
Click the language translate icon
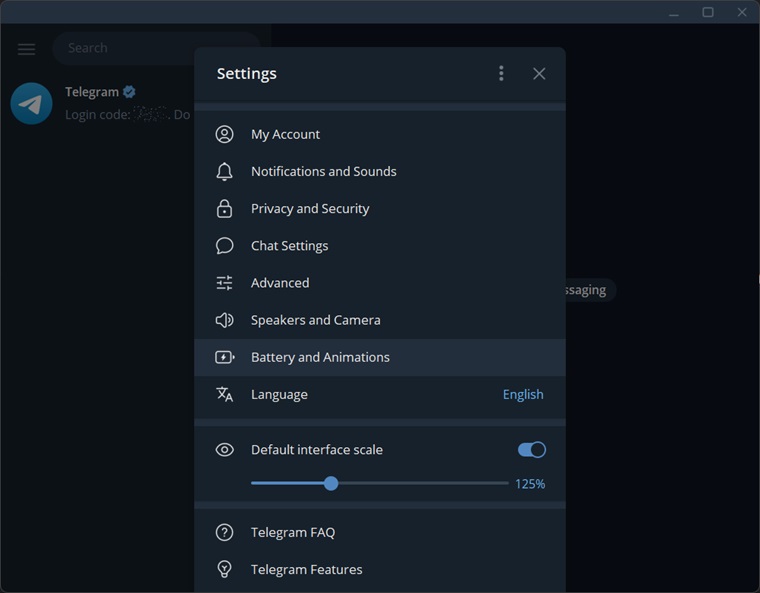click(224, 394)
